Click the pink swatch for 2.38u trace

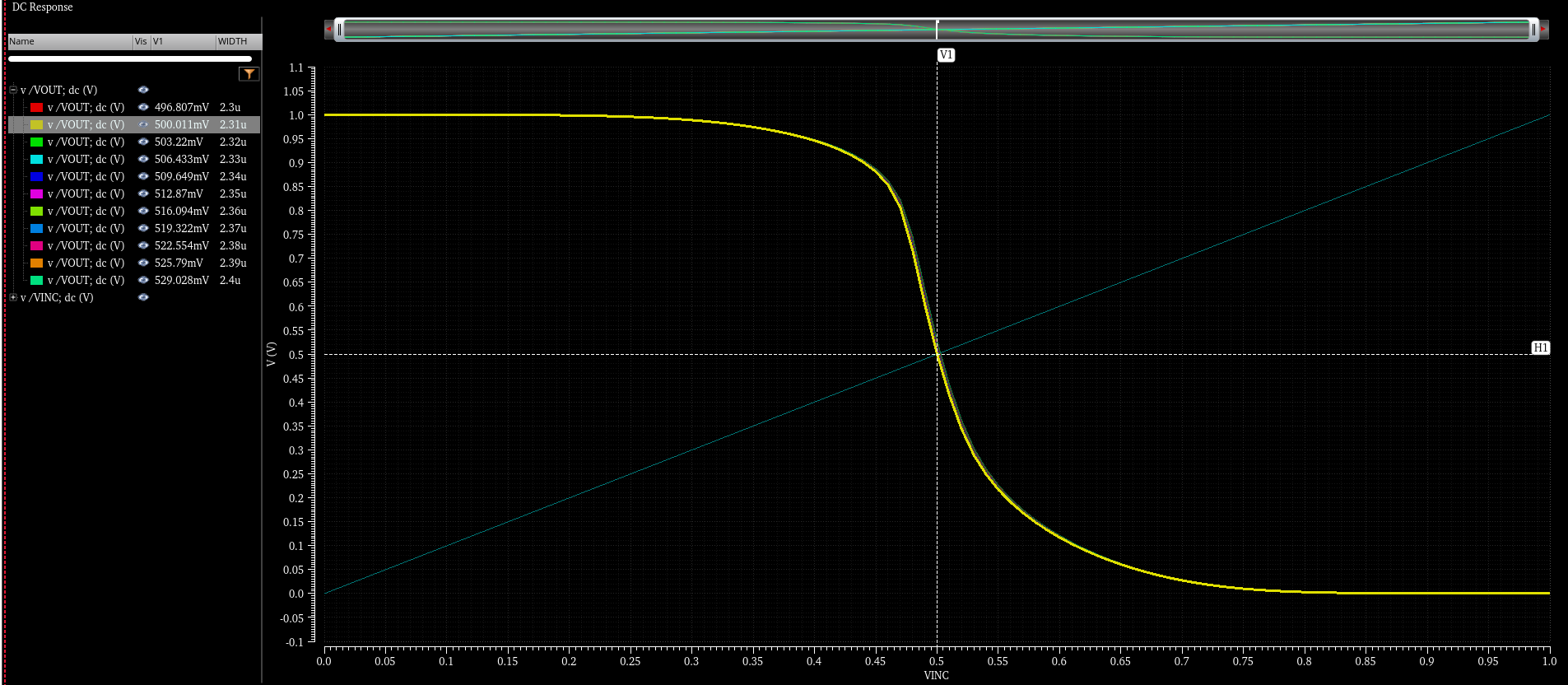click(x=36, y=245)
